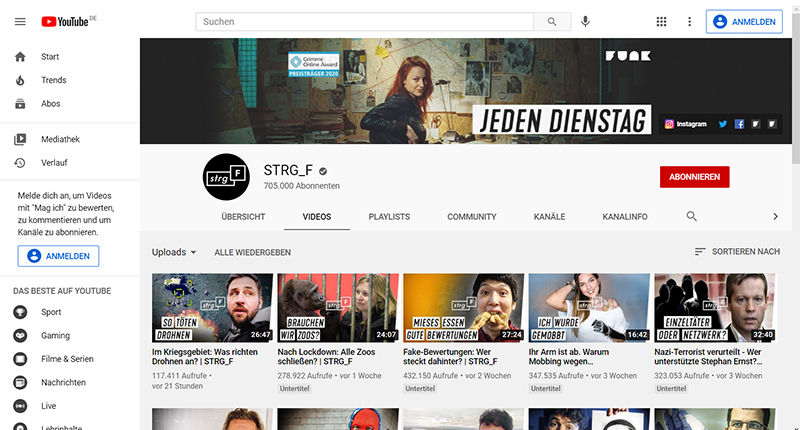Screen dimensions: 800x430
Task: Search within the channel magnifier icon
Action: 691,216
